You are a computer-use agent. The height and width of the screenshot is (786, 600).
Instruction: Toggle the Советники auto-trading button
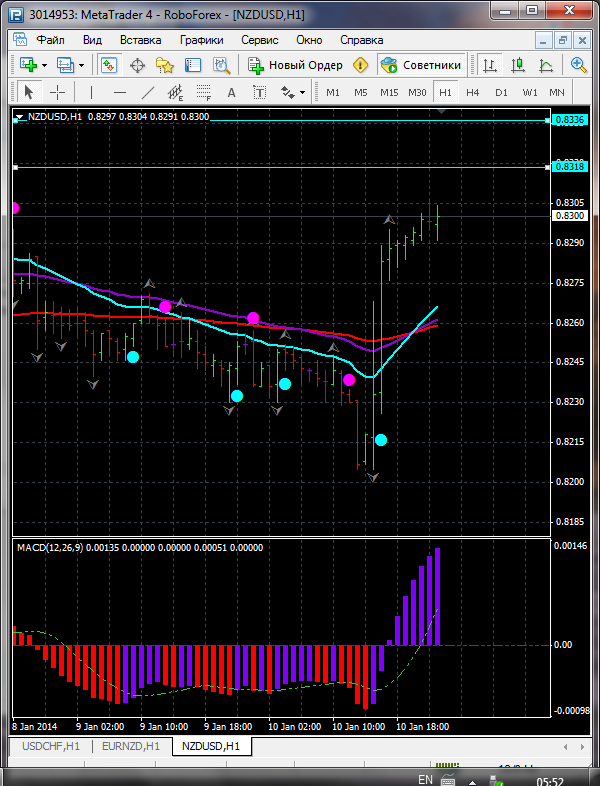[x=421, y=65]
